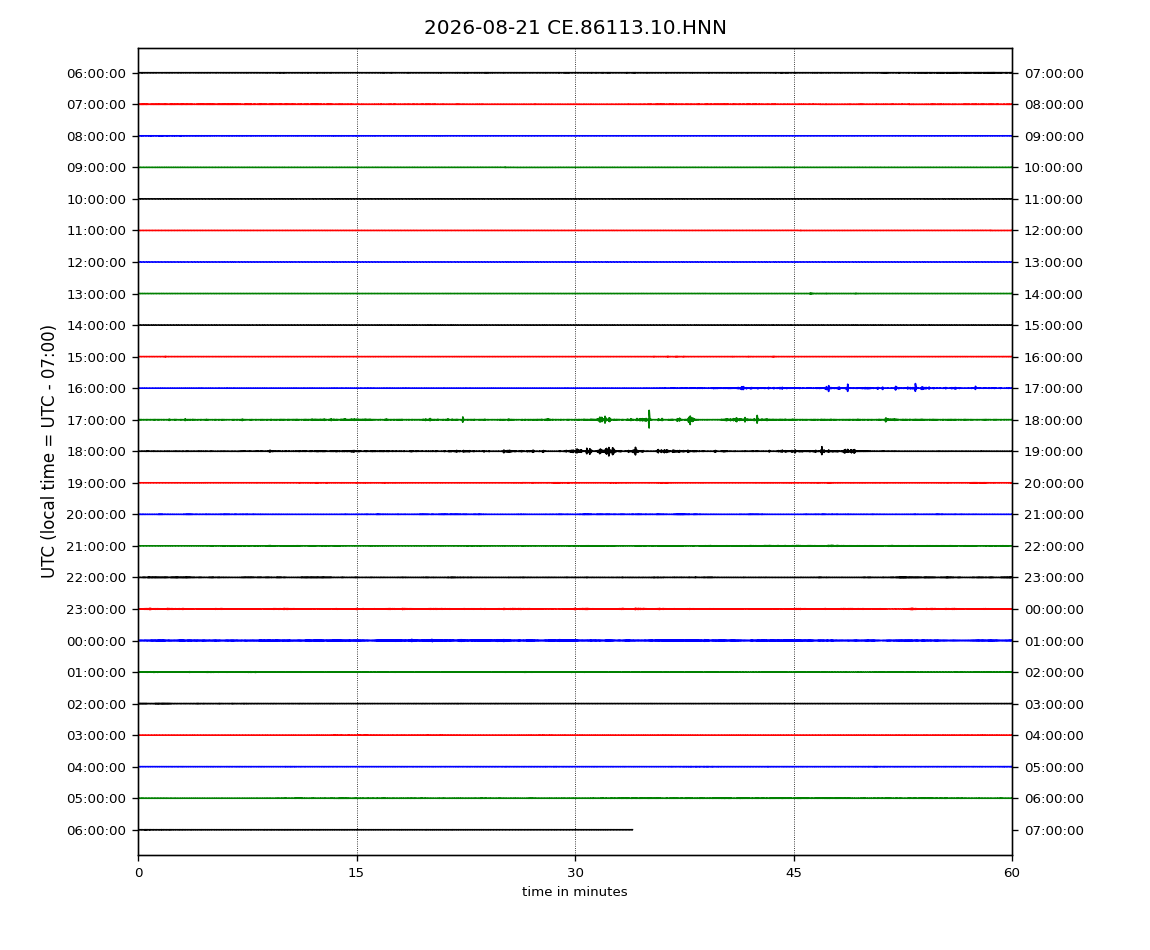
Task: Click the left axis label 03:00:00
Action: [x=96, y=736]
